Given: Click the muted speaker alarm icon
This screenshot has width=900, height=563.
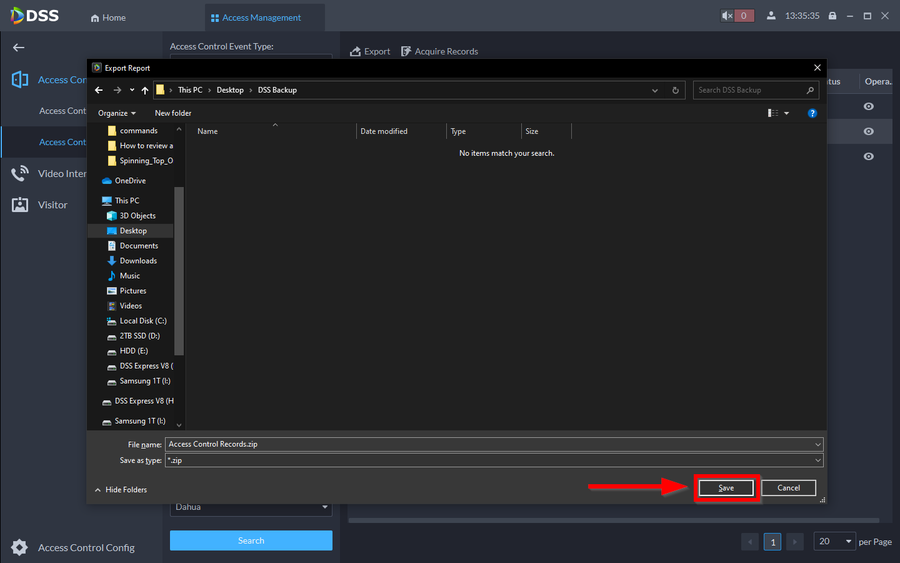Looking at the screenshot, I should tap(727, 17).
